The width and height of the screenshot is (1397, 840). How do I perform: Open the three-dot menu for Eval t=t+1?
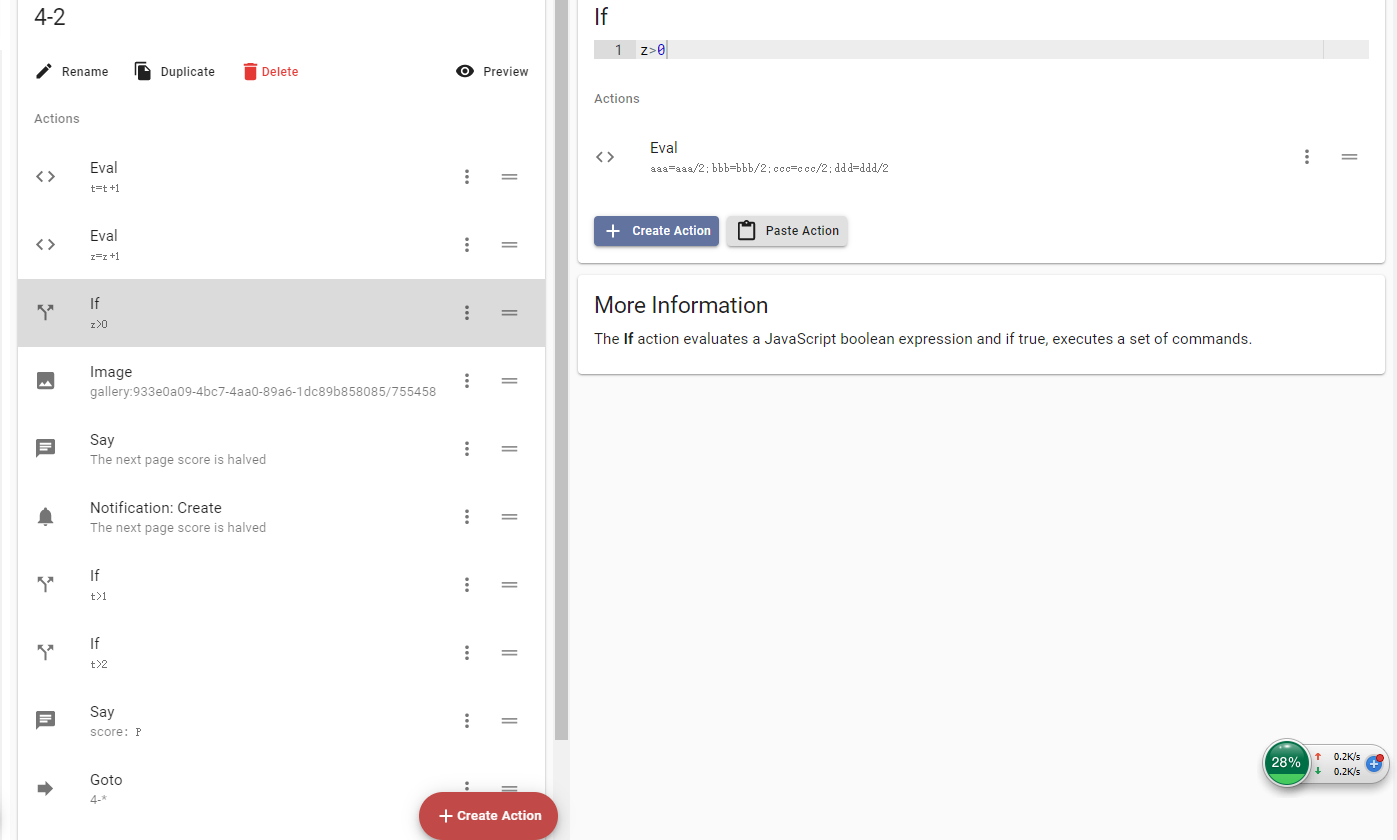466,177
